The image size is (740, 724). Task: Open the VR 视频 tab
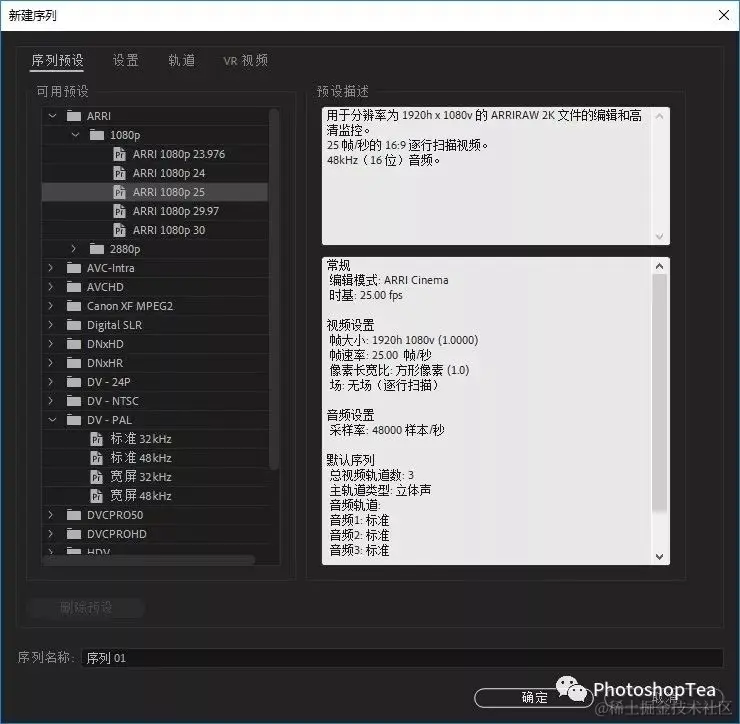coord(245,60)
